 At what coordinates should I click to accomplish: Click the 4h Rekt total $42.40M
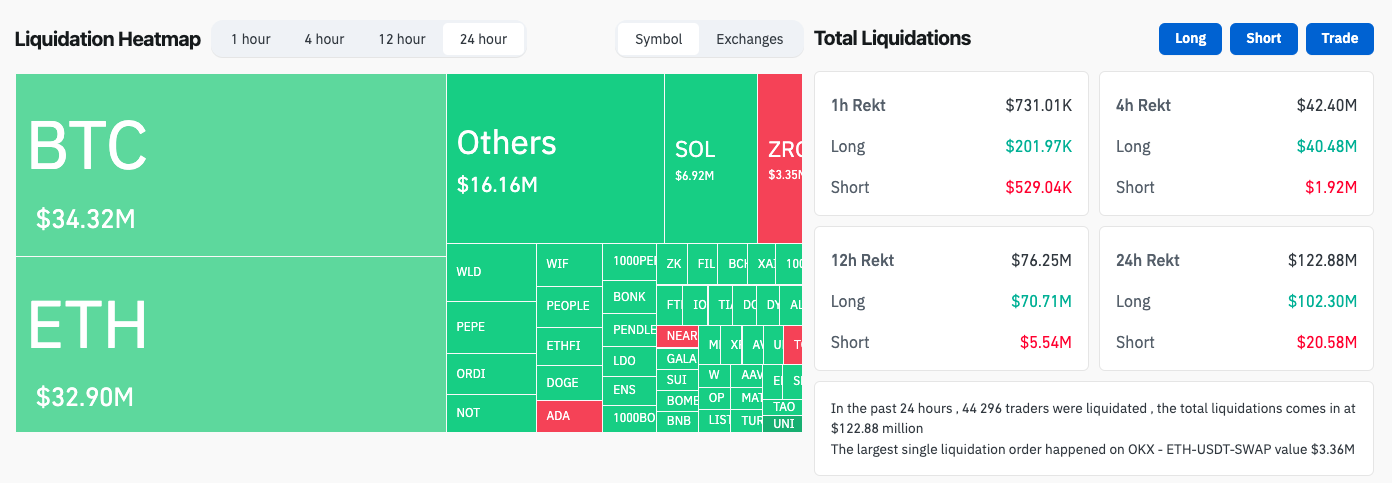pyautogui.click(x=1326, y=105)
